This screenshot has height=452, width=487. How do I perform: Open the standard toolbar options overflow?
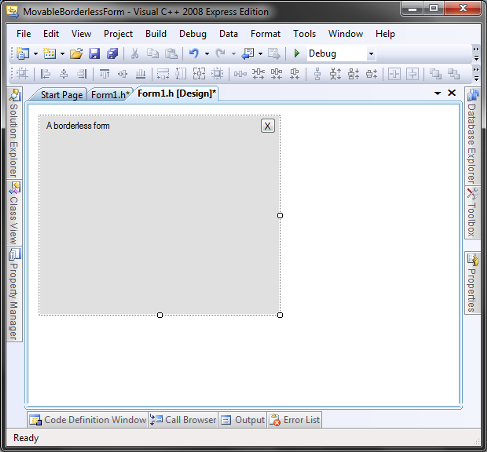pos(476,54)
